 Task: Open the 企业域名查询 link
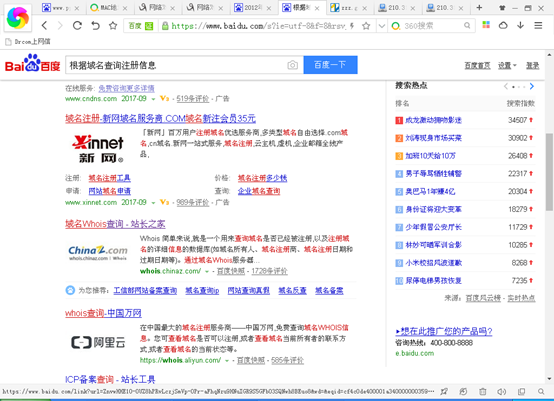259,191
